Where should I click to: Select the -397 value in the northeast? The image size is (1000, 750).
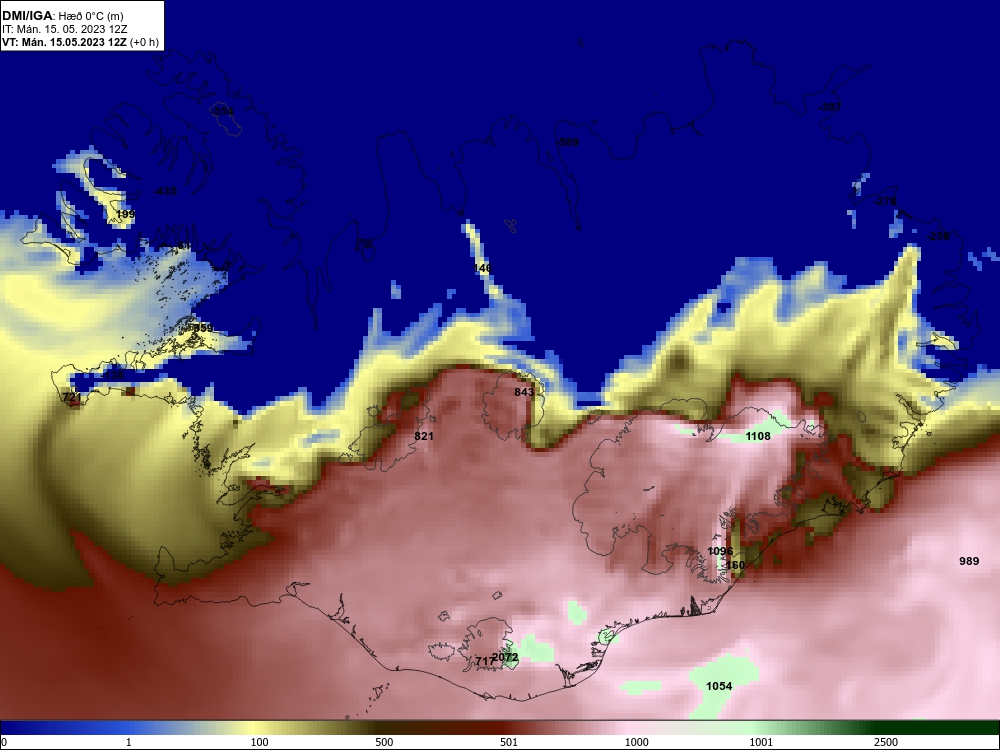(x=830, y=107)
